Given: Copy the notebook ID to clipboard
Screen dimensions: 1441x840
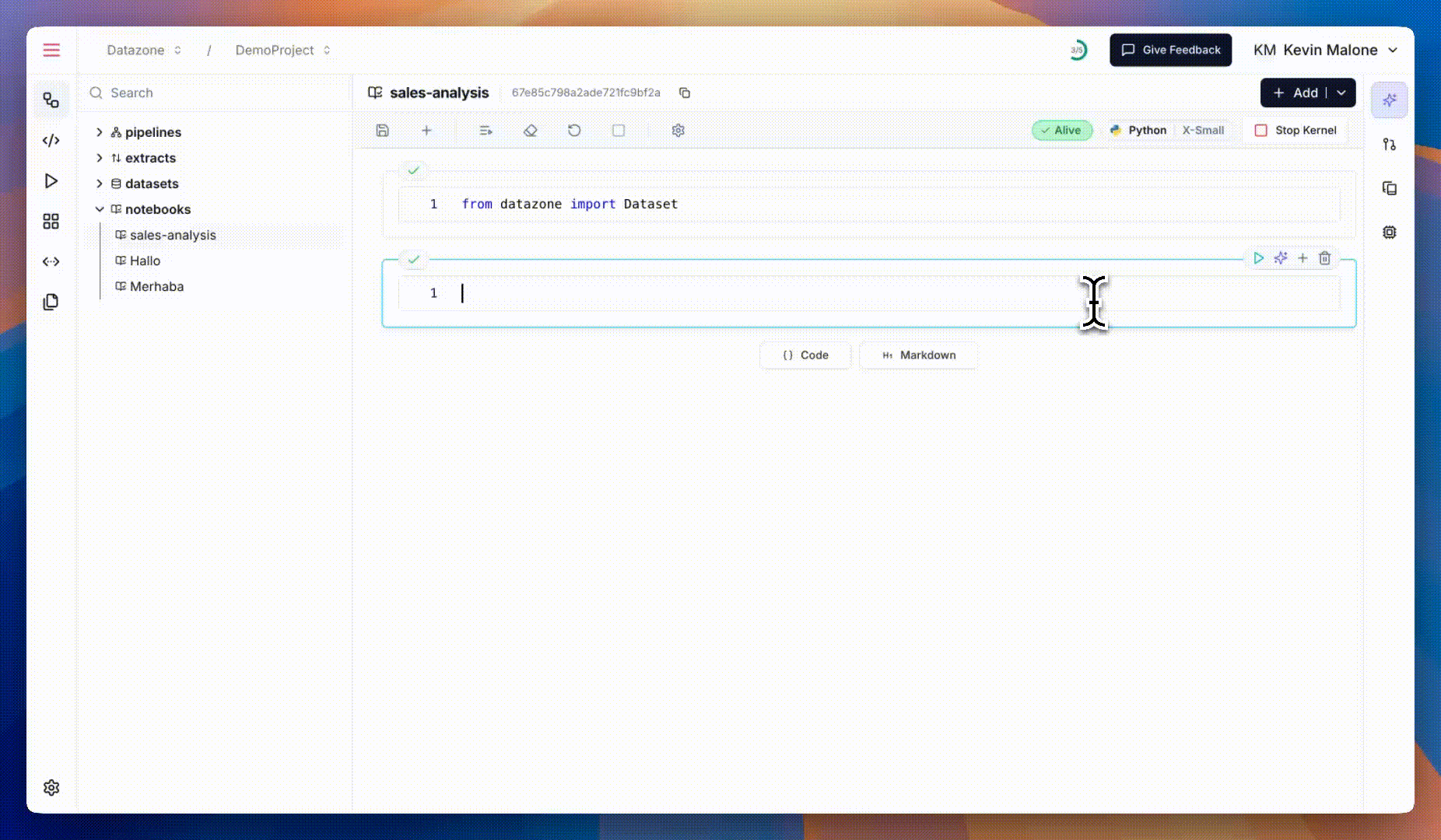Looking at the screenshot, I should click(685, 93).
